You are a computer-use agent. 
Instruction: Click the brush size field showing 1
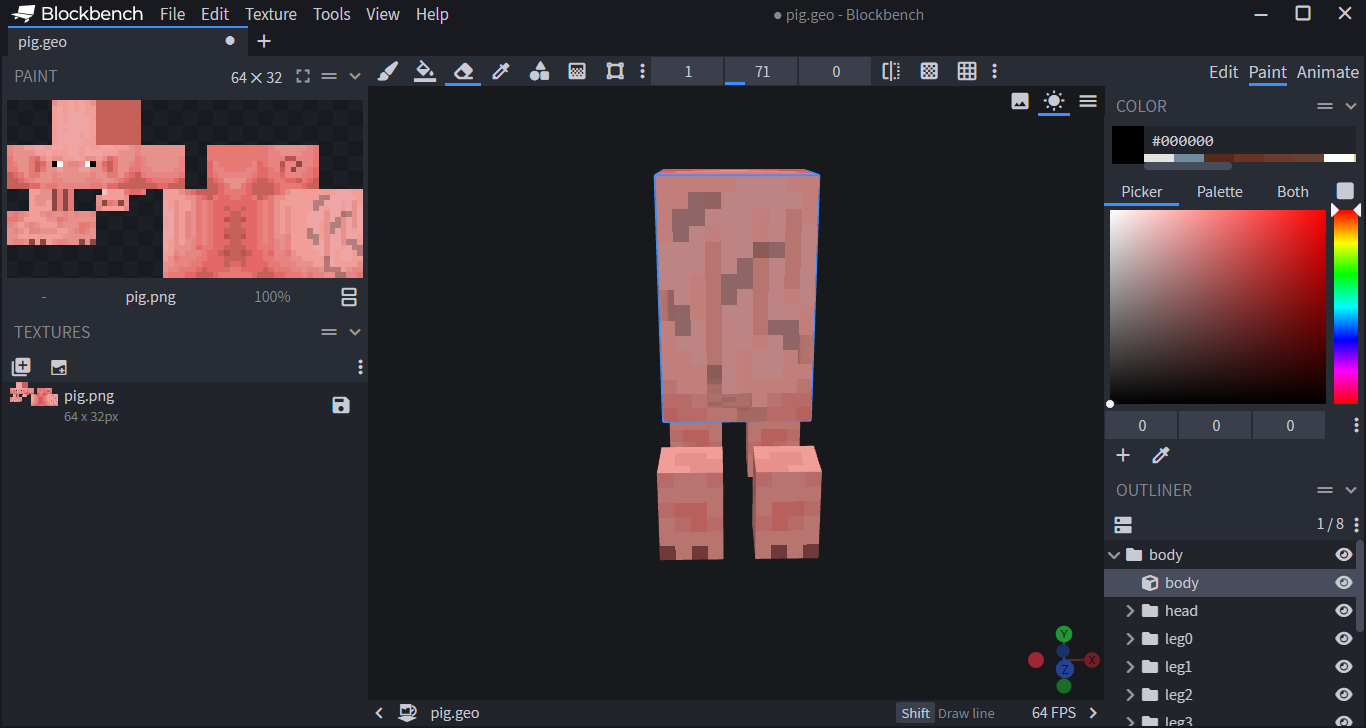(688, 71)
